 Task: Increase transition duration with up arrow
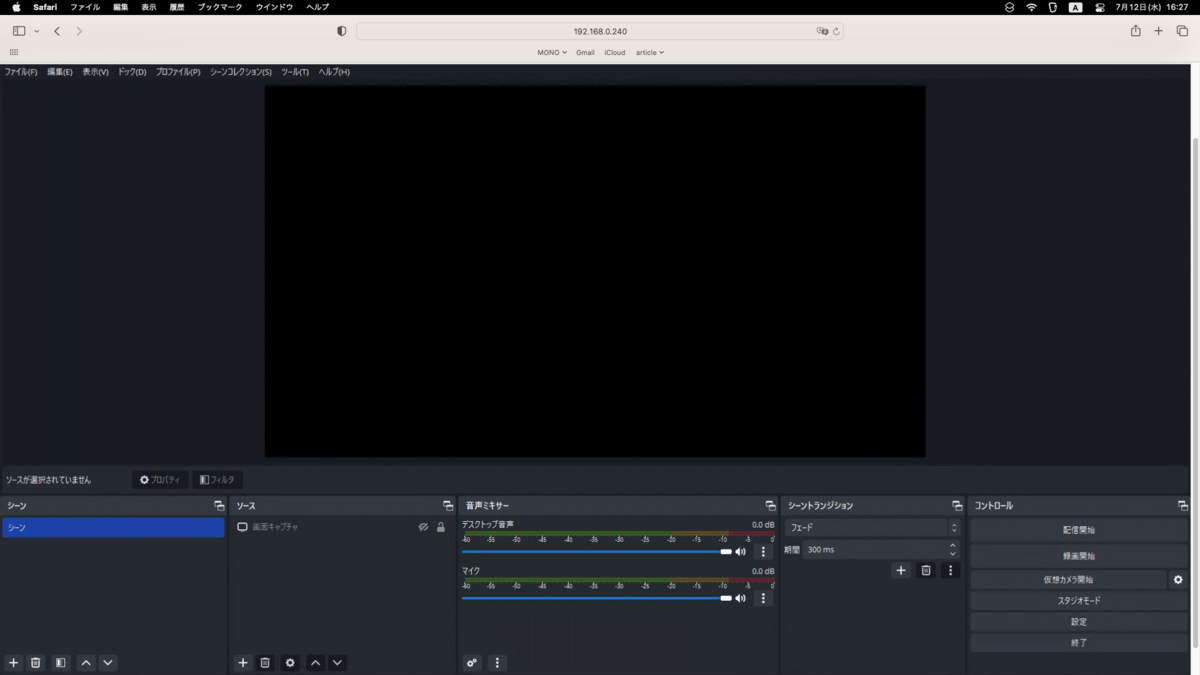(952, 546)
